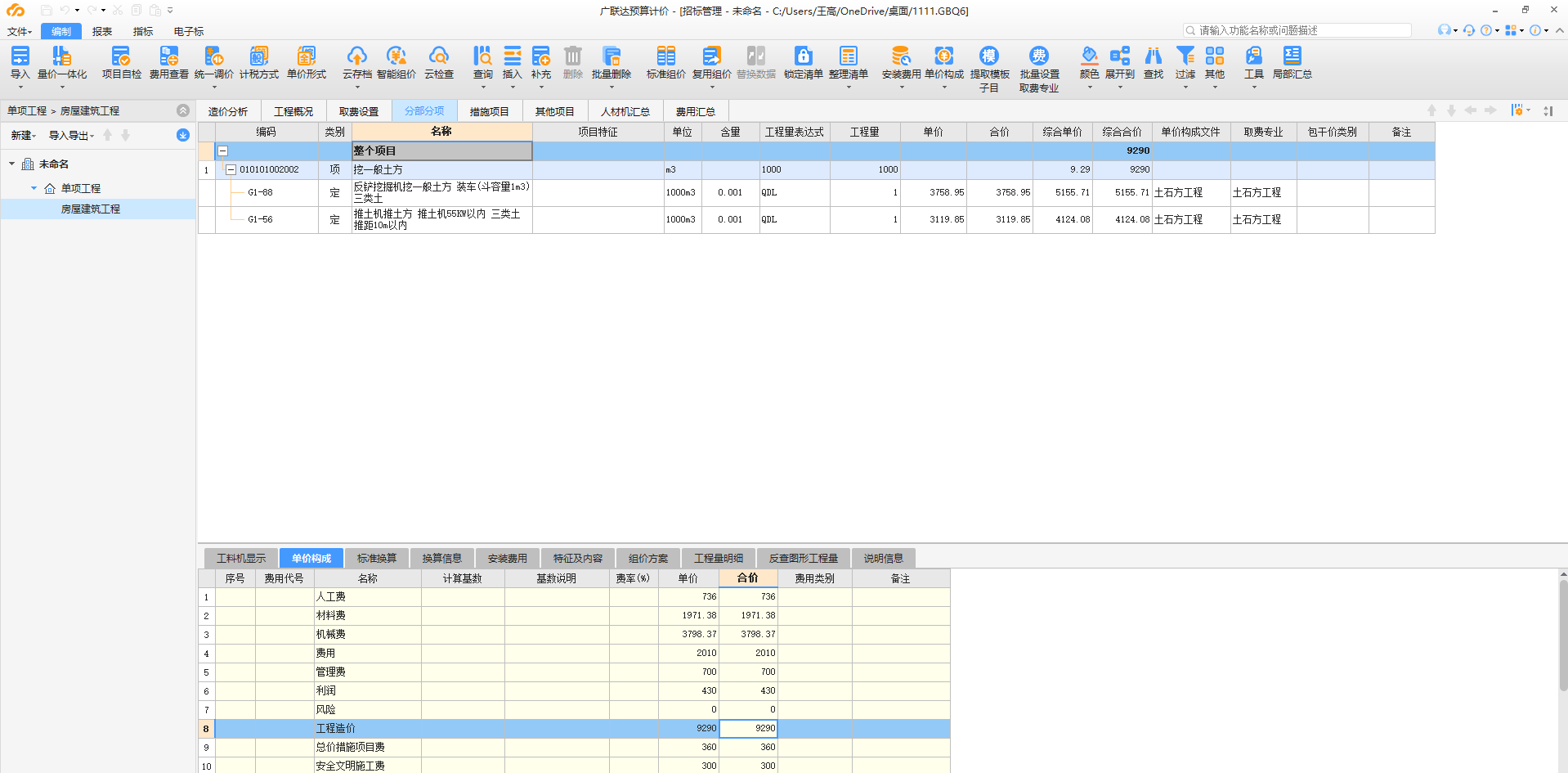
Task: Open the 人材机汇总 tab
Action: click(x=625, y=111)
